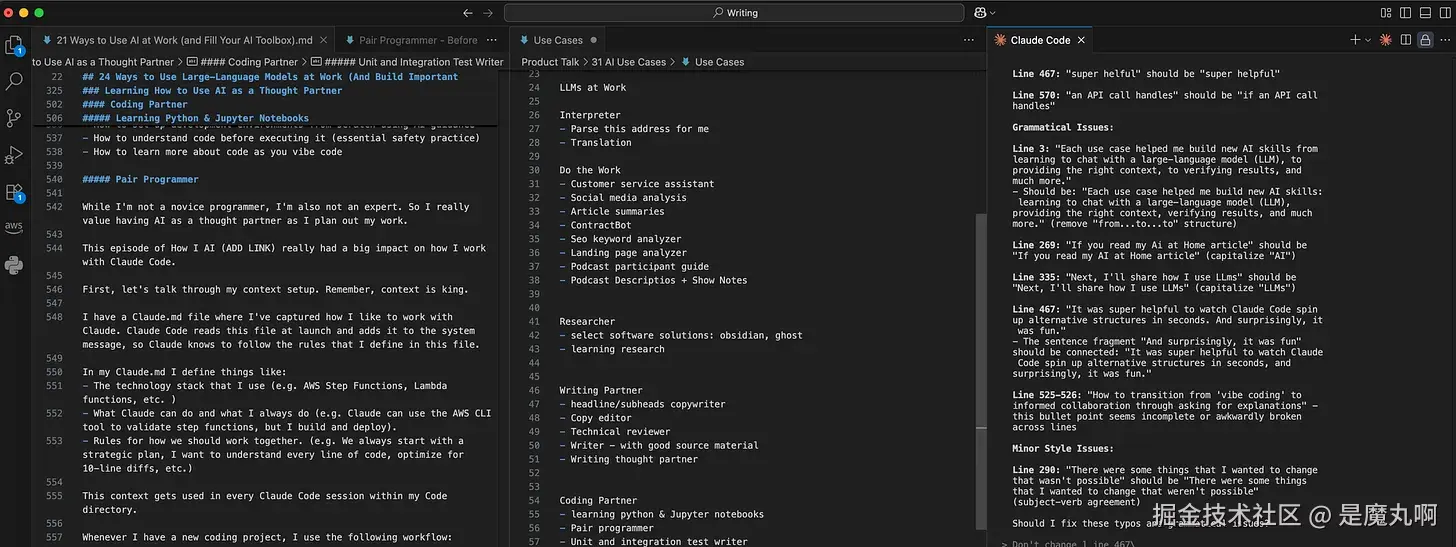Expand the Copilot menu chevron
Viewport: 1456px width, 547px height.
(x=994, y=13)
